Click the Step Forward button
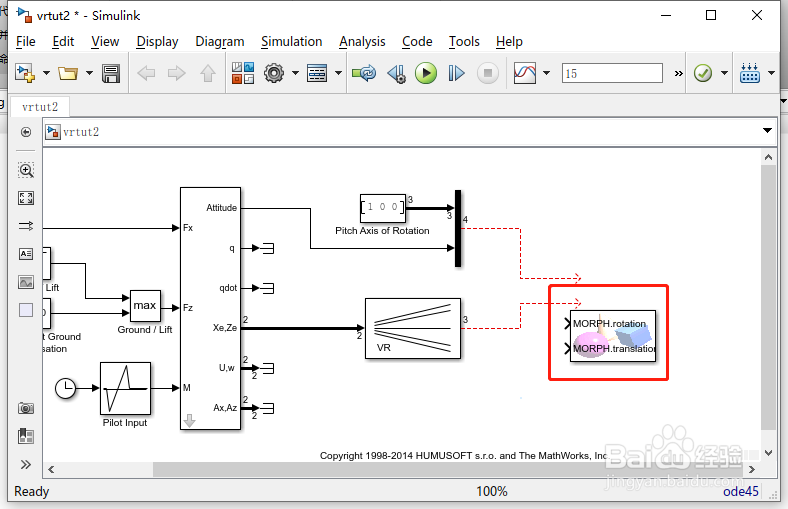This screenshot has width=788, height=509. (456, 73)
